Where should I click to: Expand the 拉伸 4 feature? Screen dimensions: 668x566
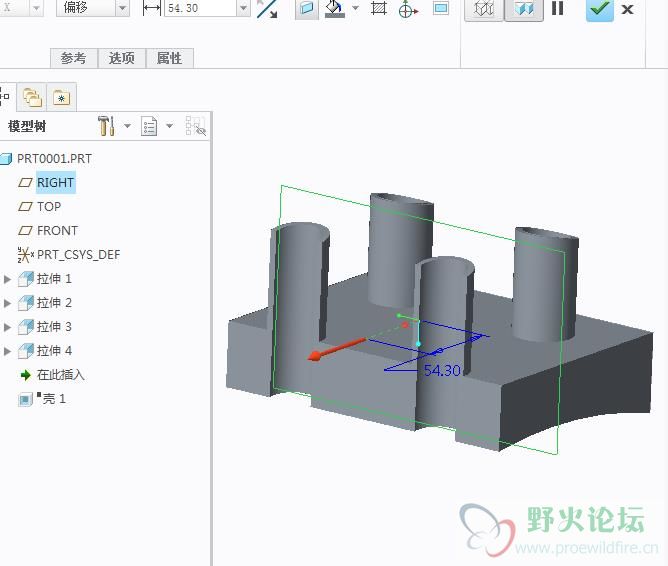(x=7, y=351)
